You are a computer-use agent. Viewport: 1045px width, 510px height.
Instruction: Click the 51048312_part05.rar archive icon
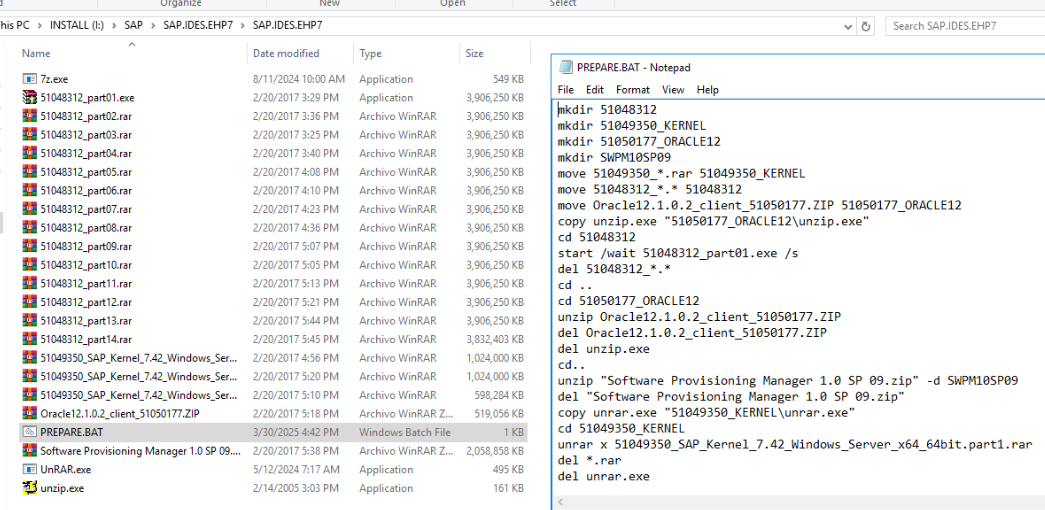point(29,172)
